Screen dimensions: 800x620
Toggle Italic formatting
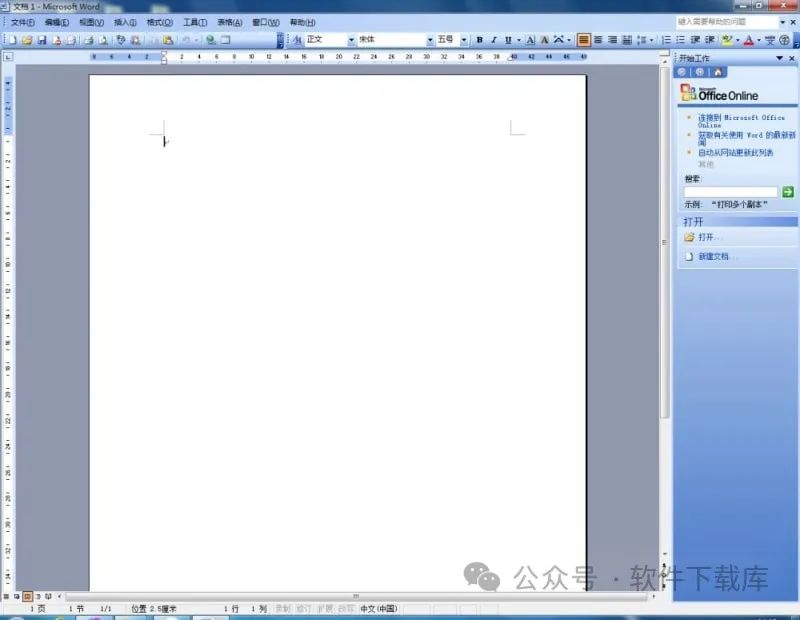493,40
